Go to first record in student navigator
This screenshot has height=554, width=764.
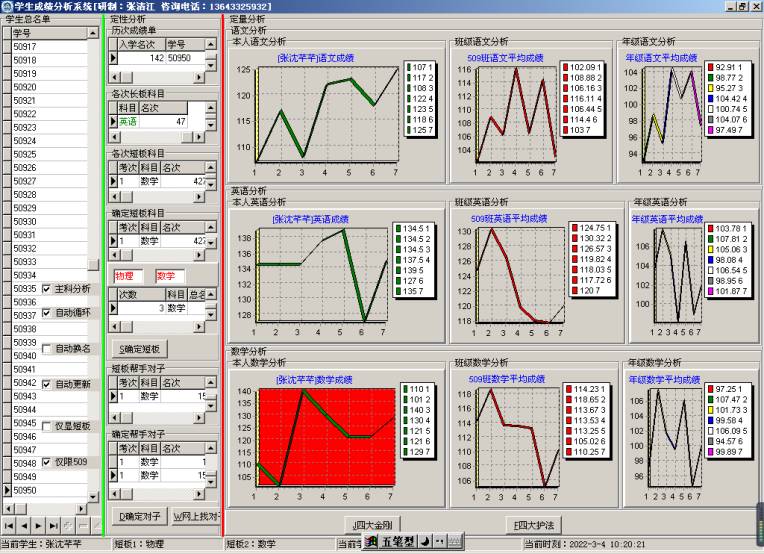point(8,525)
